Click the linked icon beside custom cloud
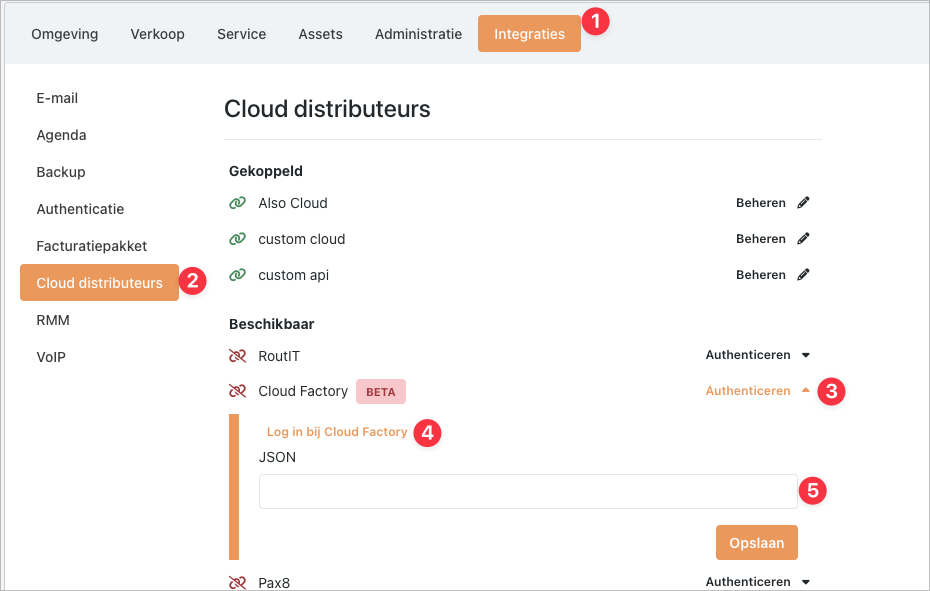 pos(237,239)
